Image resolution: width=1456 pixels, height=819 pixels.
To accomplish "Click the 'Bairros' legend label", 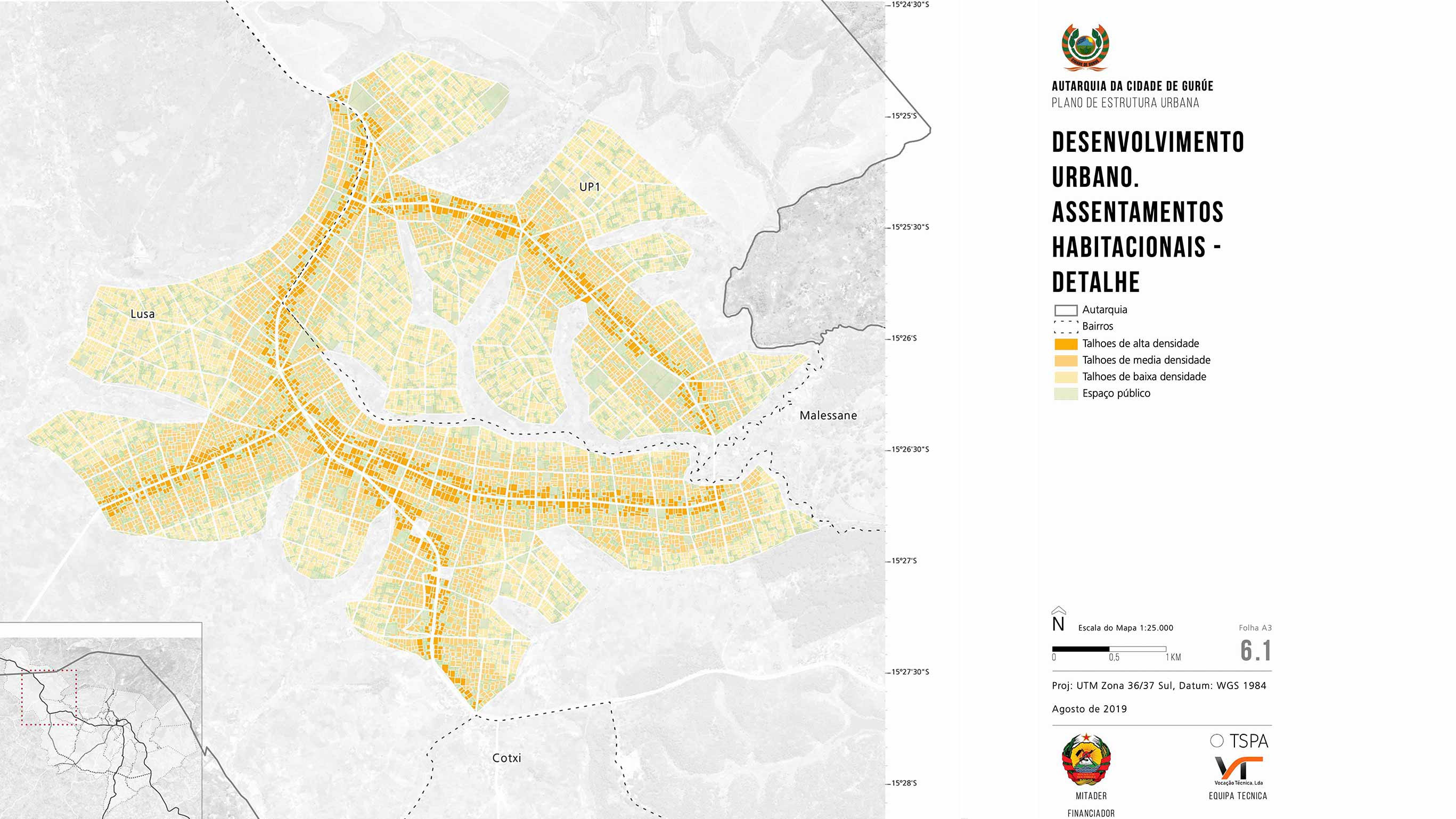I will (1098, 326).
